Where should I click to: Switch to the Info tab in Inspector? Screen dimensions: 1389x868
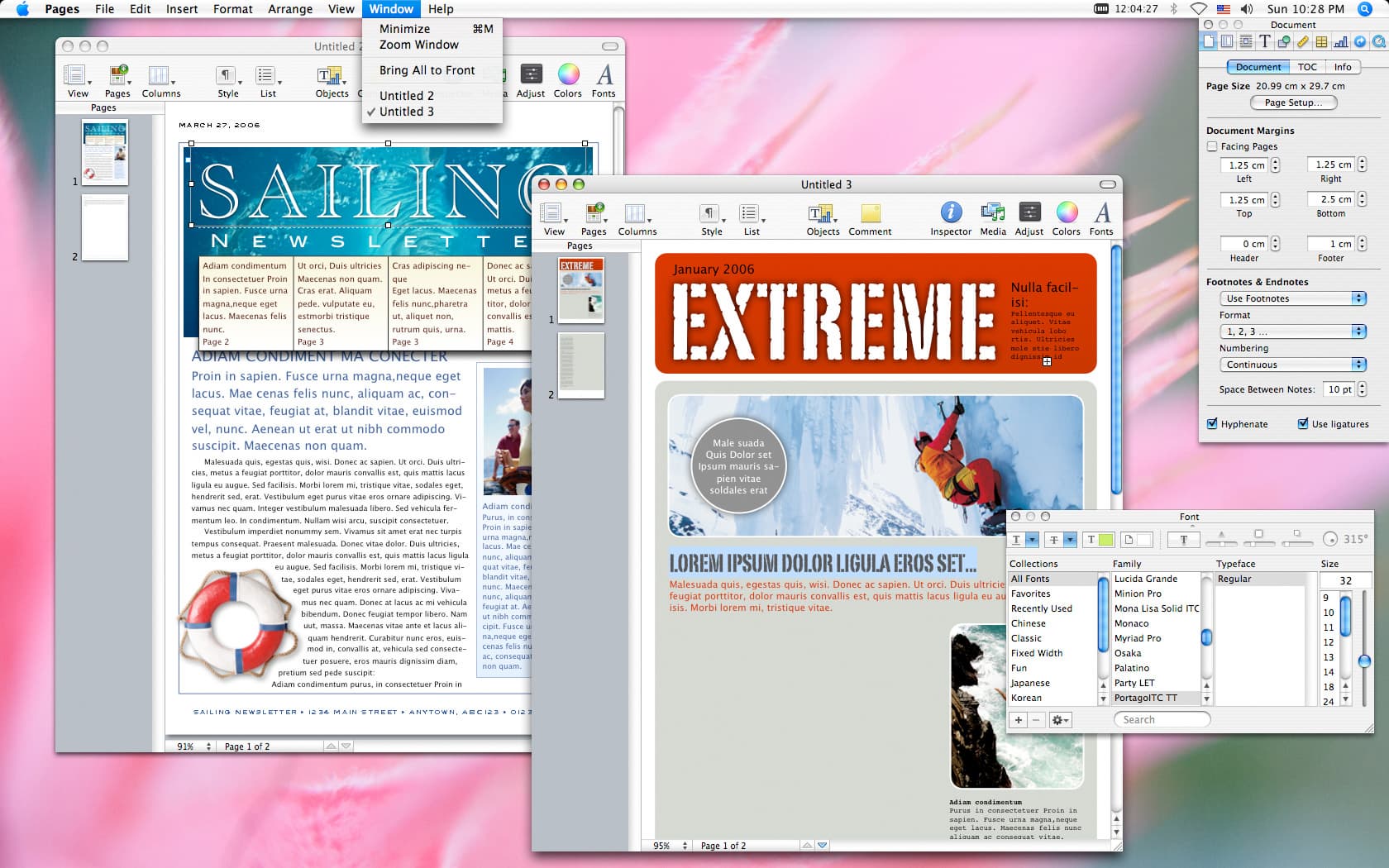[x=1343, y=67]
